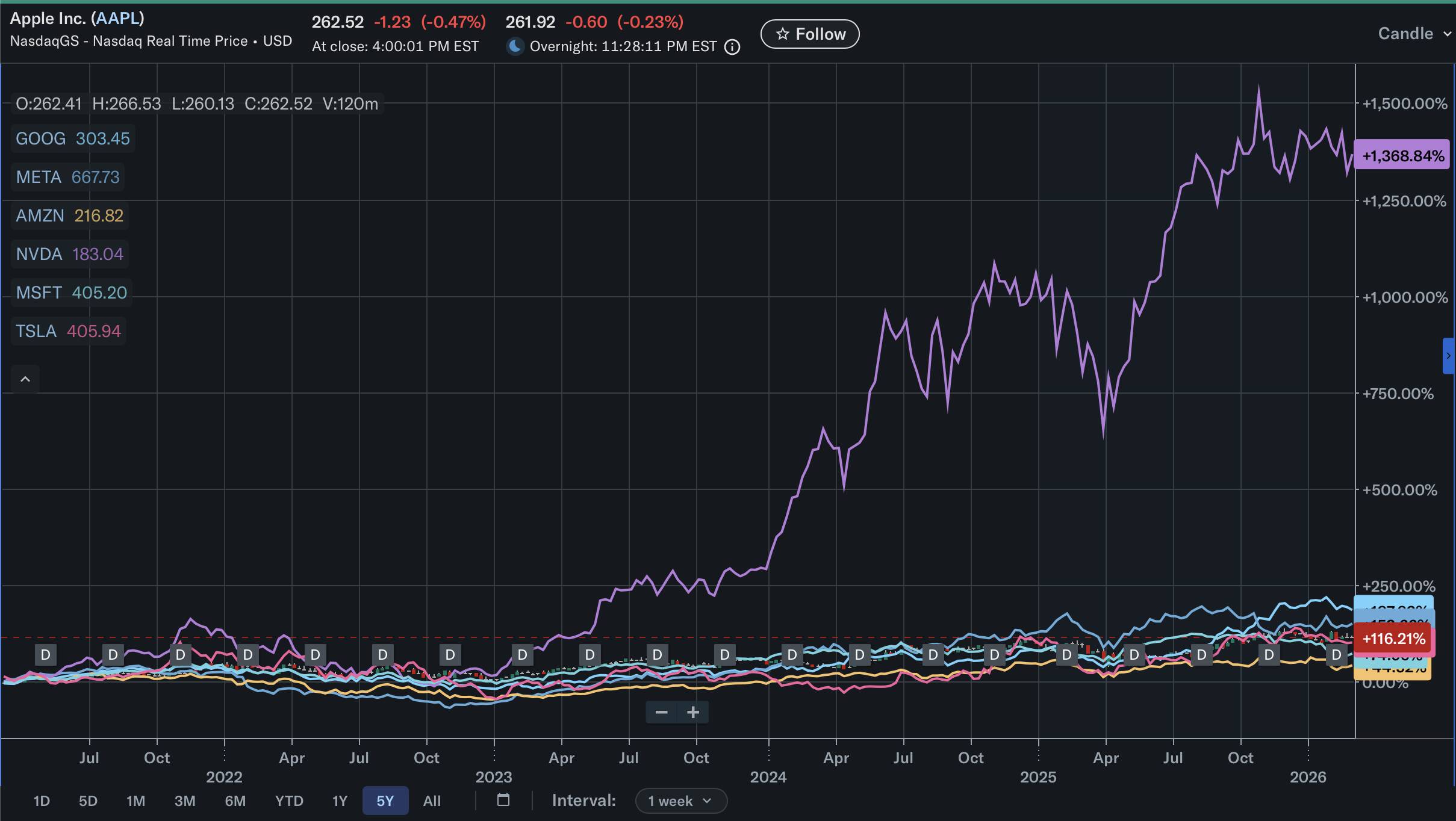Click the purple +1,368.84% NVDA price tag
1456x821 pixels.
[1402, 156]
